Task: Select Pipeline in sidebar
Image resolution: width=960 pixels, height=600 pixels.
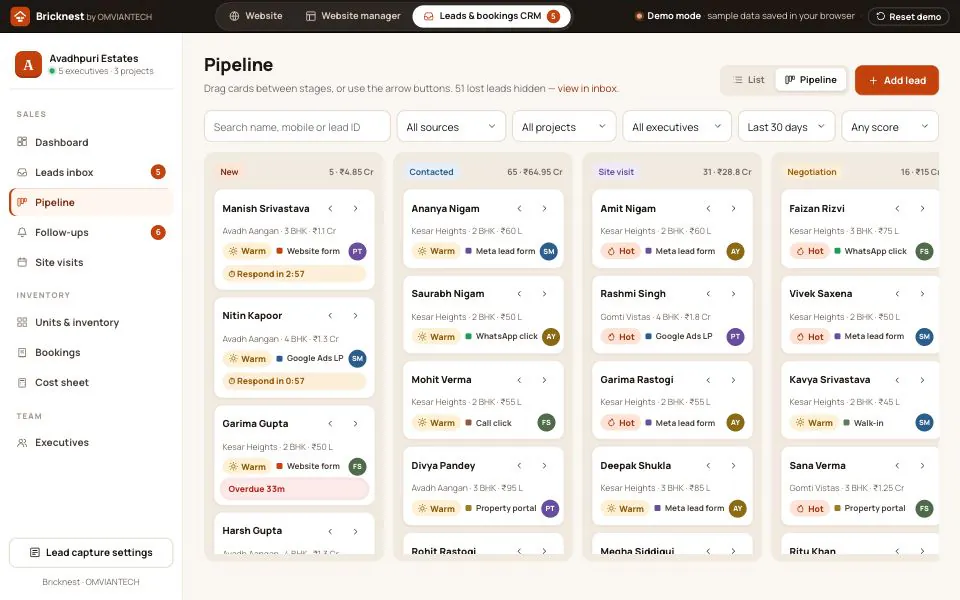Action: [91, 202]
